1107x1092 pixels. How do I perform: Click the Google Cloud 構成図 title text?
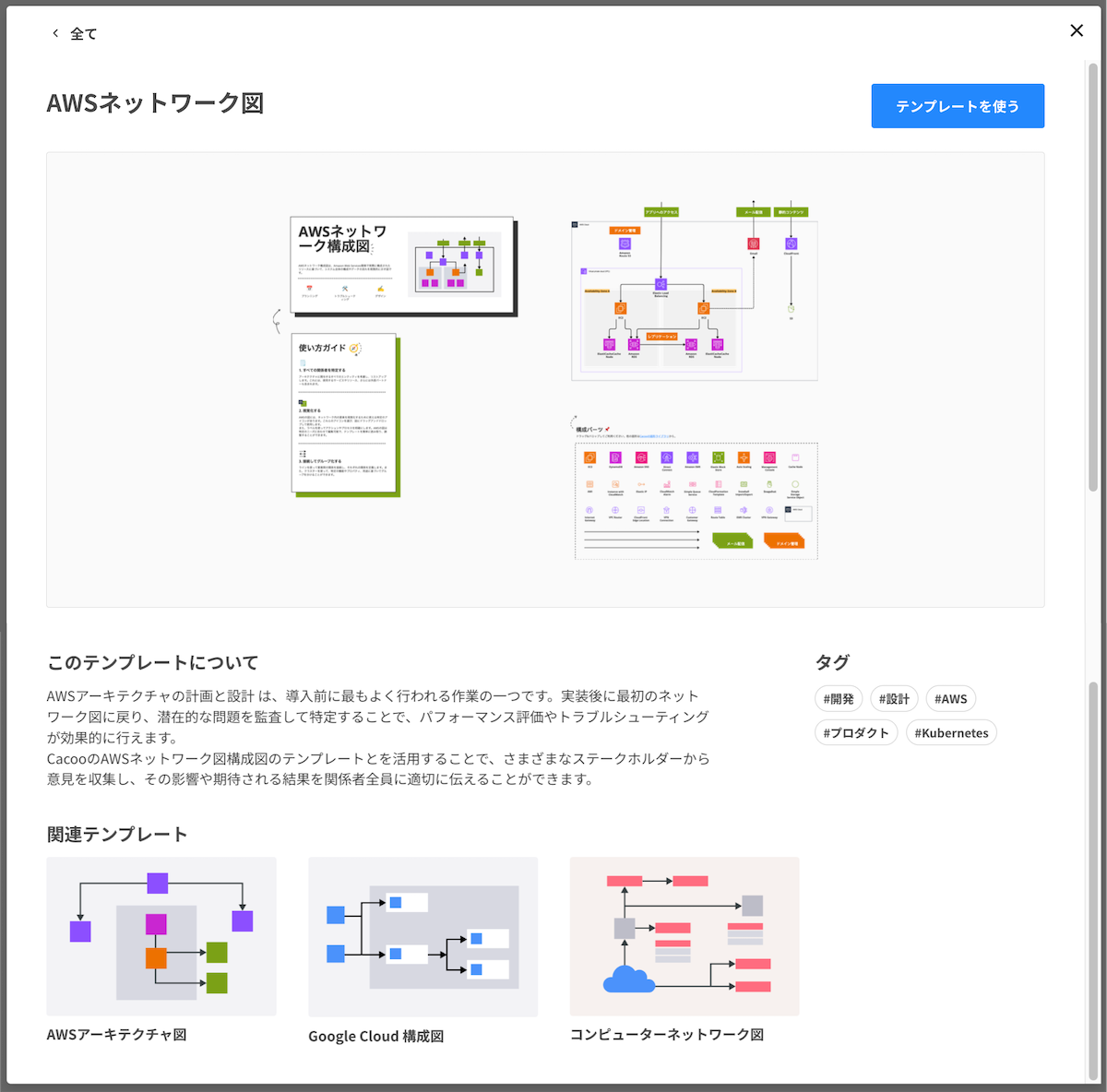376,1037
